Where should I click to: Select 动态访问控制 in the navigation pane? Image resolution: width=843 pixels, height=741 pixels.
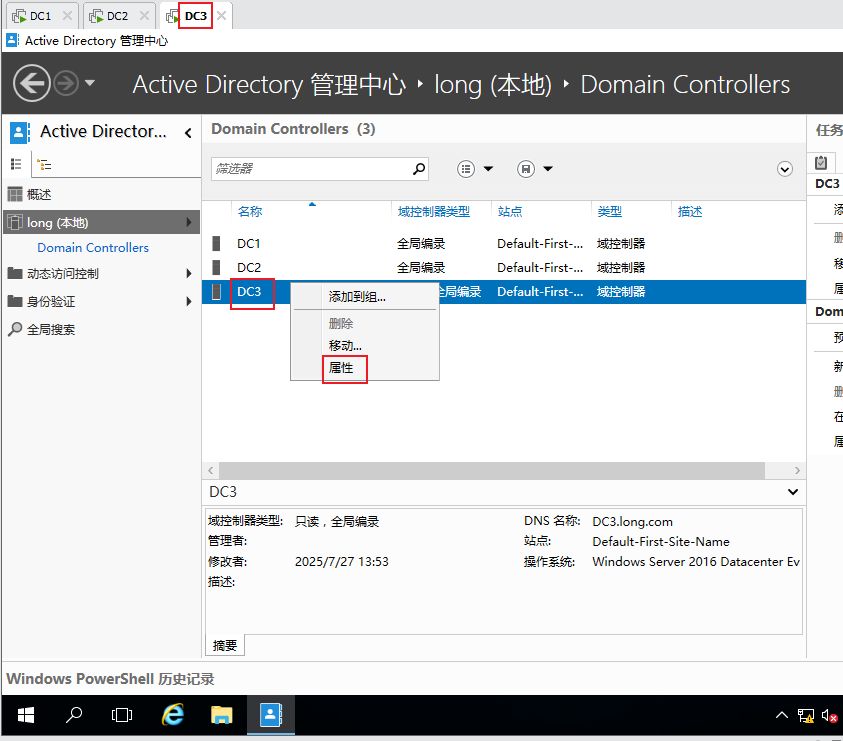point(63,274)
